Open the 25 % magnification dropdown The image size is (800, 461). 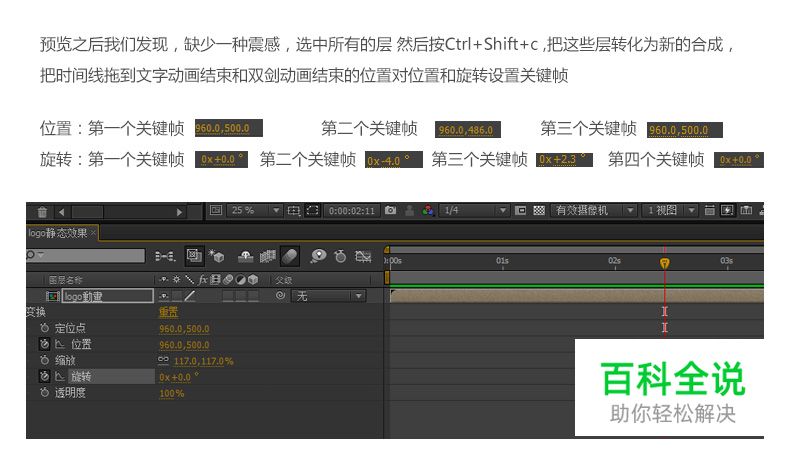click(x=255, y=210)
